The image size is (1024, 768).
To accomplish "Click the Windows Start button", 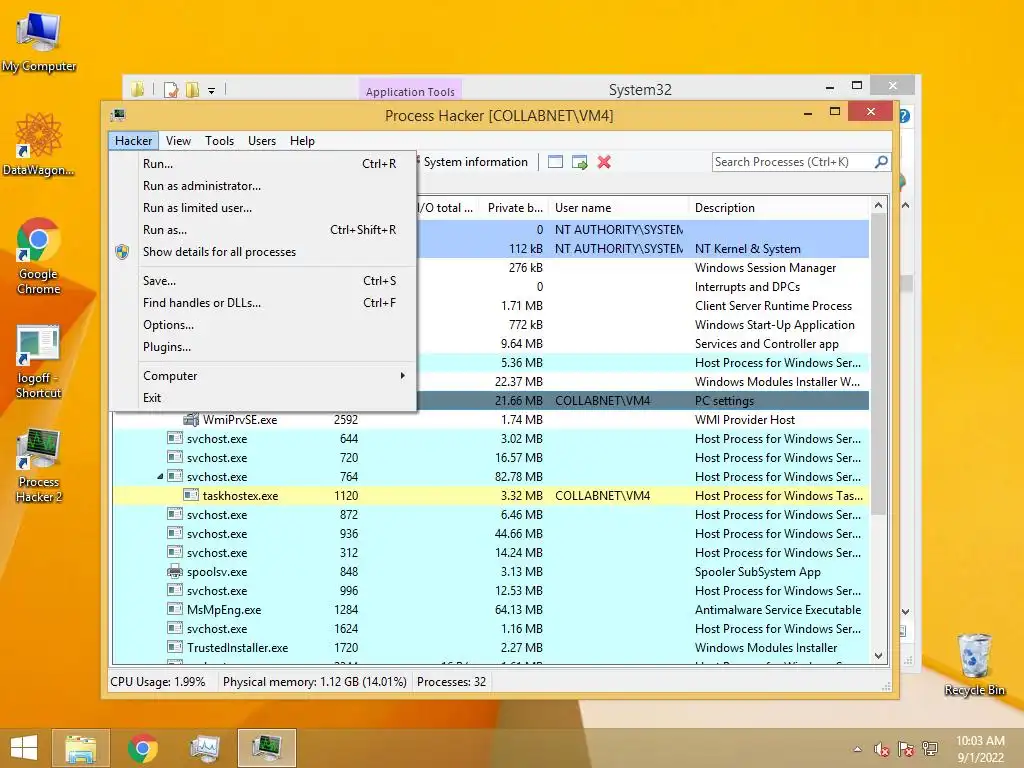I will 24,748.
